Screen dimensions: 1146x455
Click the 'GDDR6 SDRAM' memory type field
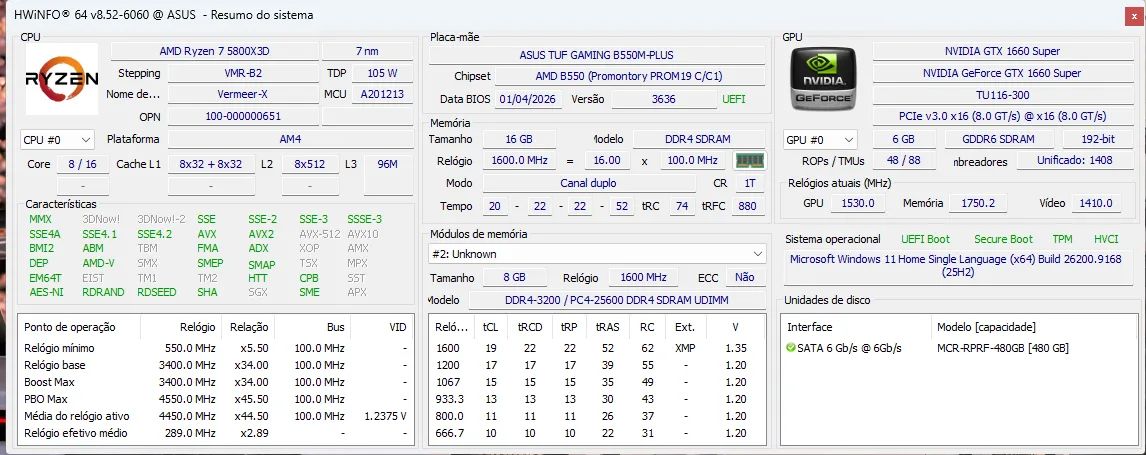click(999, 139)
